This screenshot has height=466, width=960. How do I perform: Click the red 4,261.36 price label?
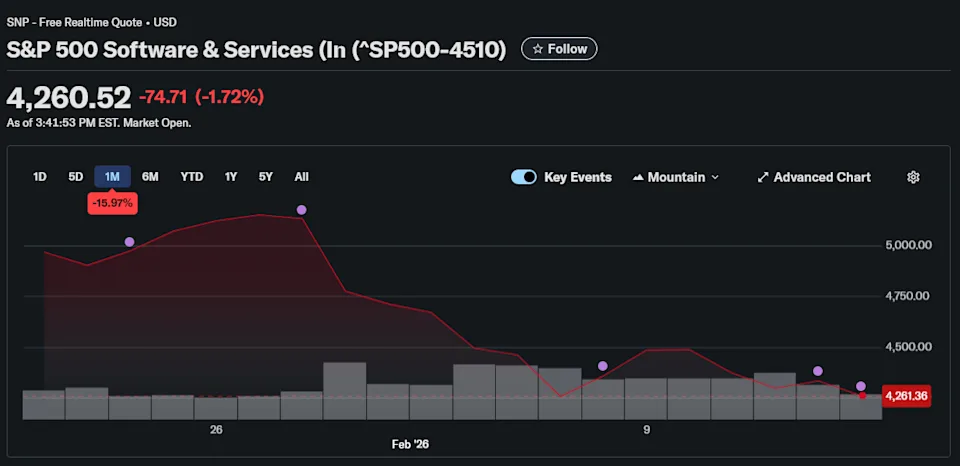pyautogui.click(x=906, y=396)
